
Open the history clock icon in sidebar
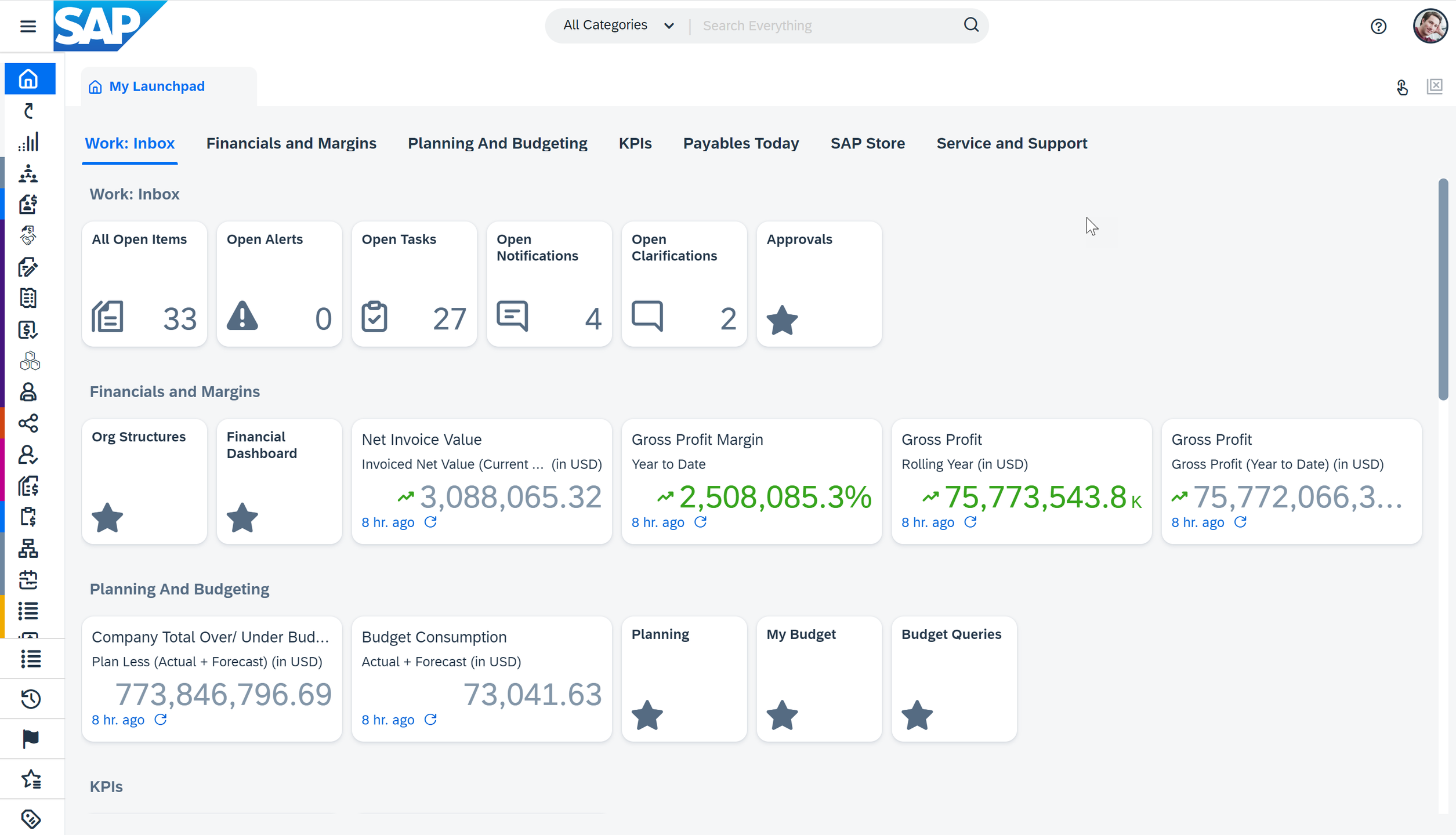(x=30, y=699)
